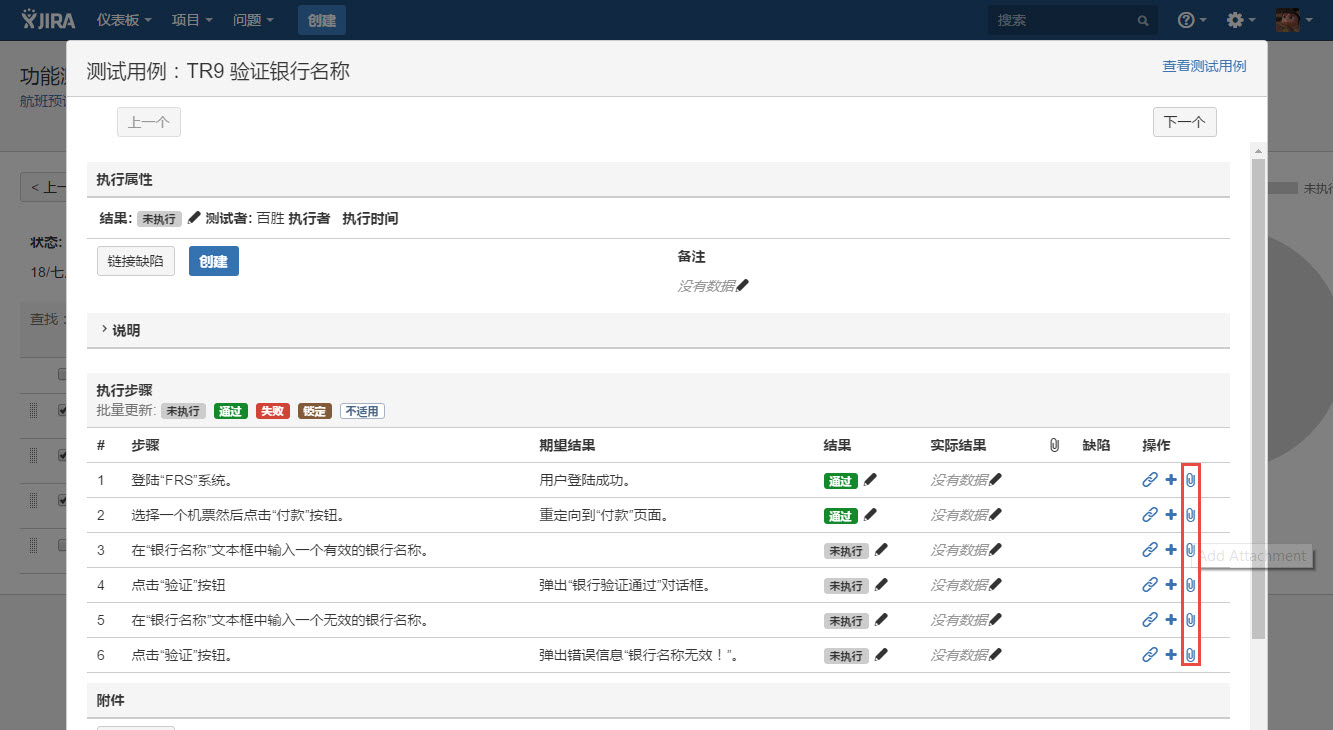Edit actual result of step 6
Viewport: 1333px width, 730px height.
point(995,655)
